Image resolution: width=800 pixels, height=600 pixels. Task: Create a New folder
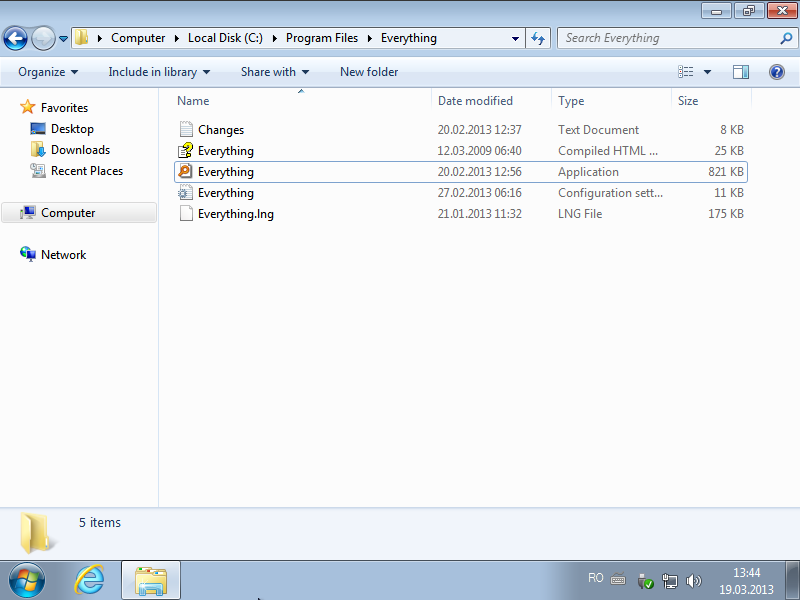pos(369,72)
